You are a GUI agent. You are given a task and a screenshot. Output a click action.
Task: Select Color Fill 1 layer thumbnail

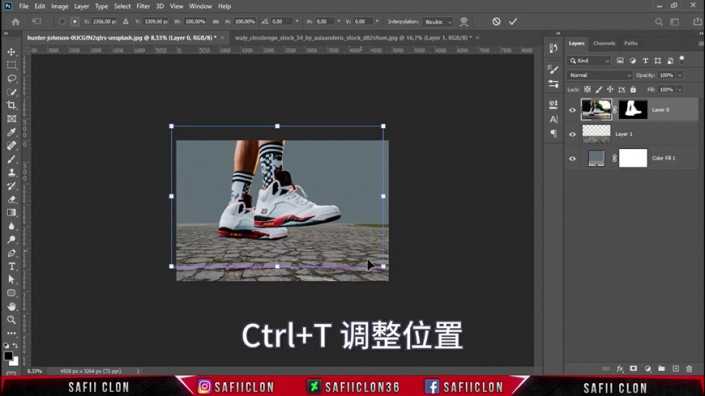597,158
